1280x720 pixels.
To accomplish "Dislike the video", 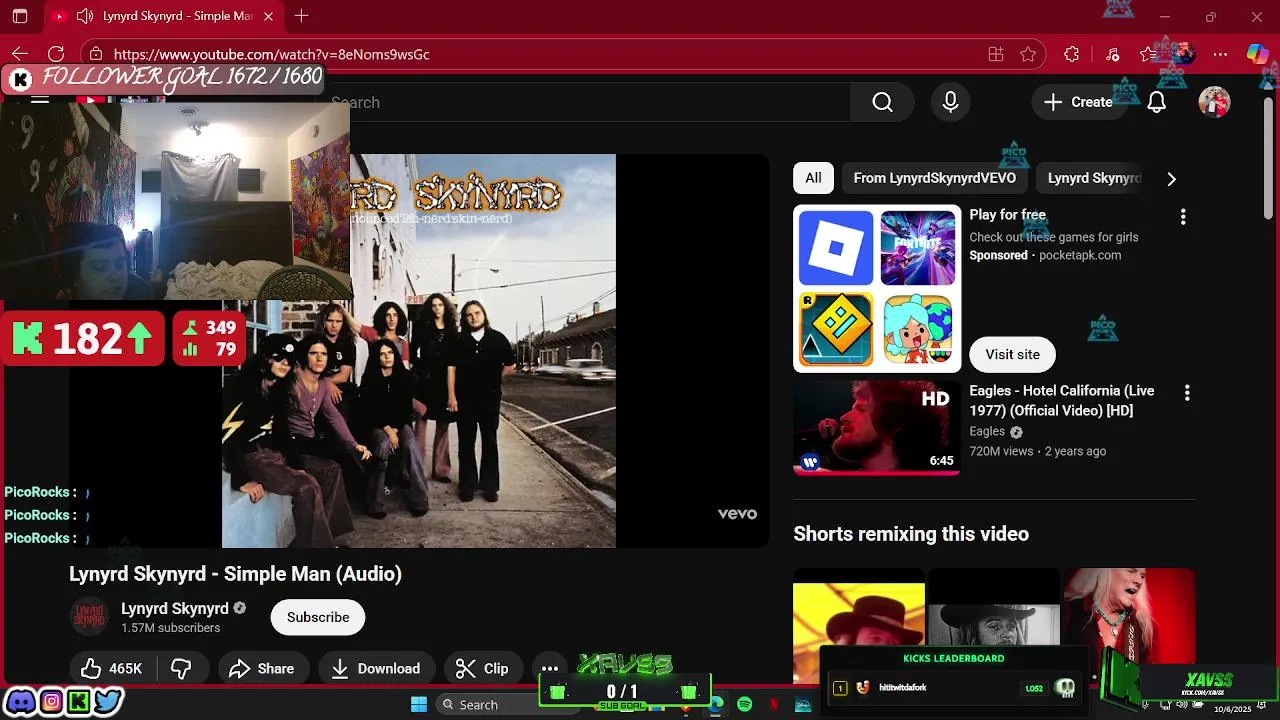I will coord(181,669).
